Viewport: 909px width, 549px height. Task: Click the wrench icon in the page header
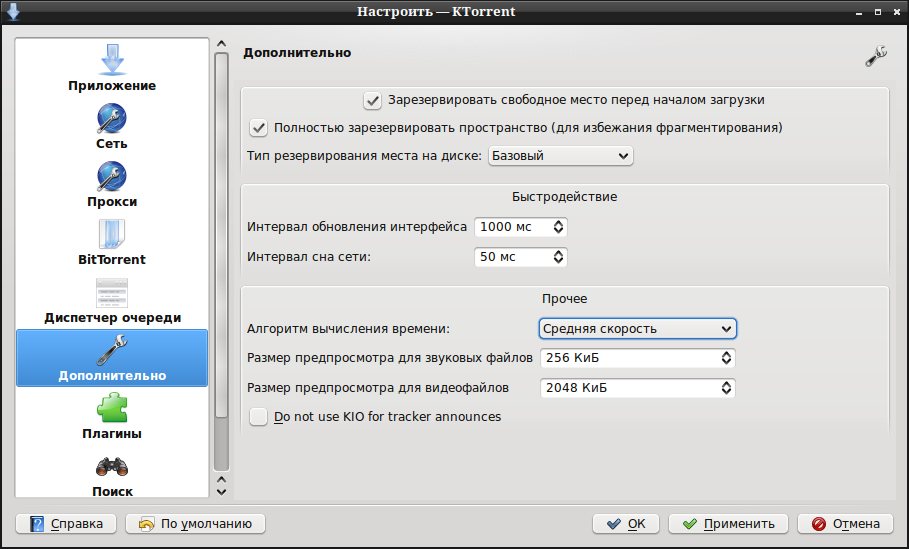click(x=876, y=56)
